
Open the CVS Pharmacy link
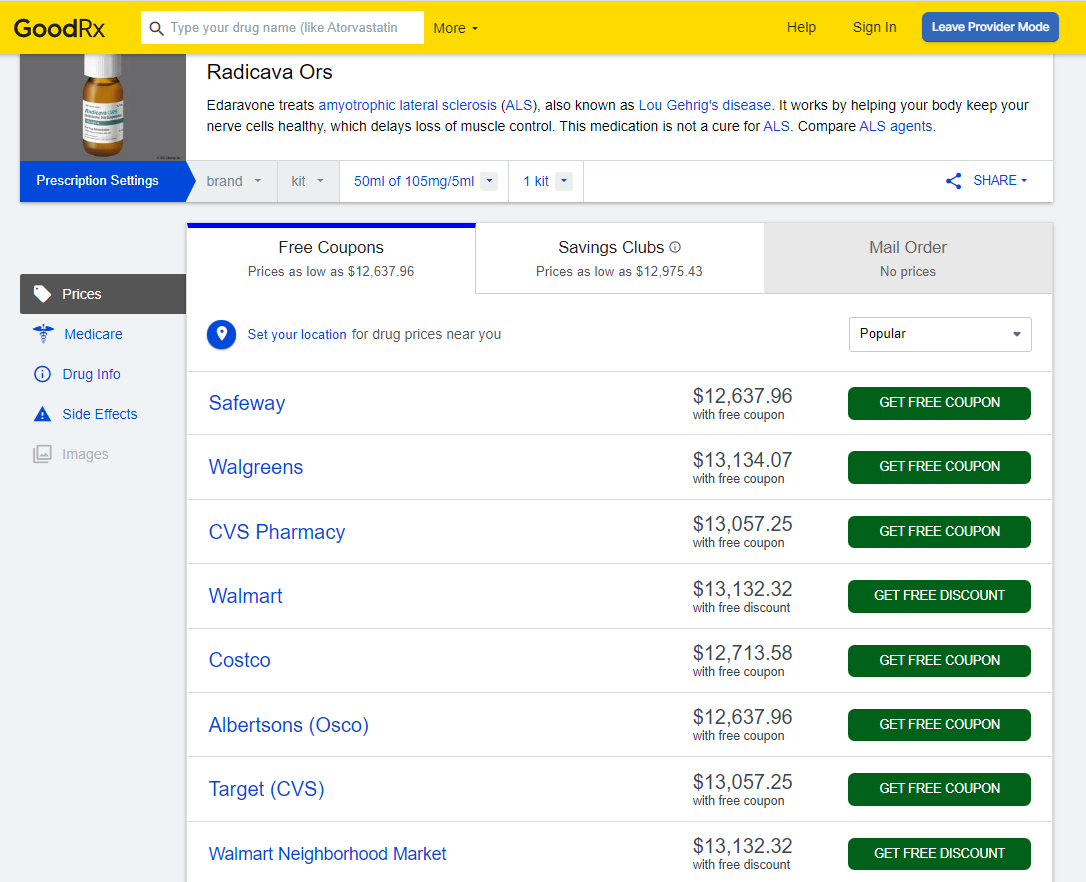point(276,532)
